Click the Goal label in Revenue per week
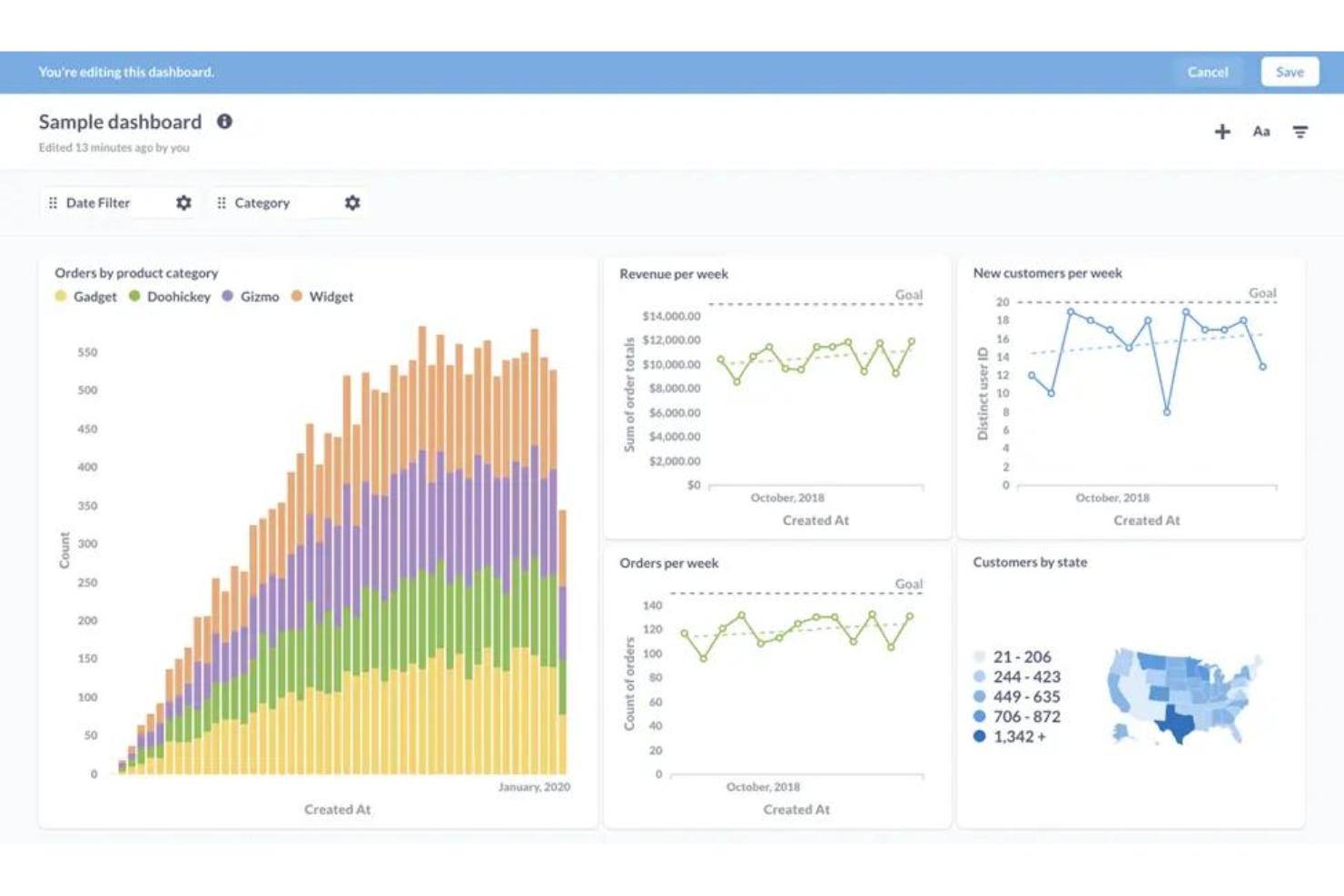 click(909, 295)
